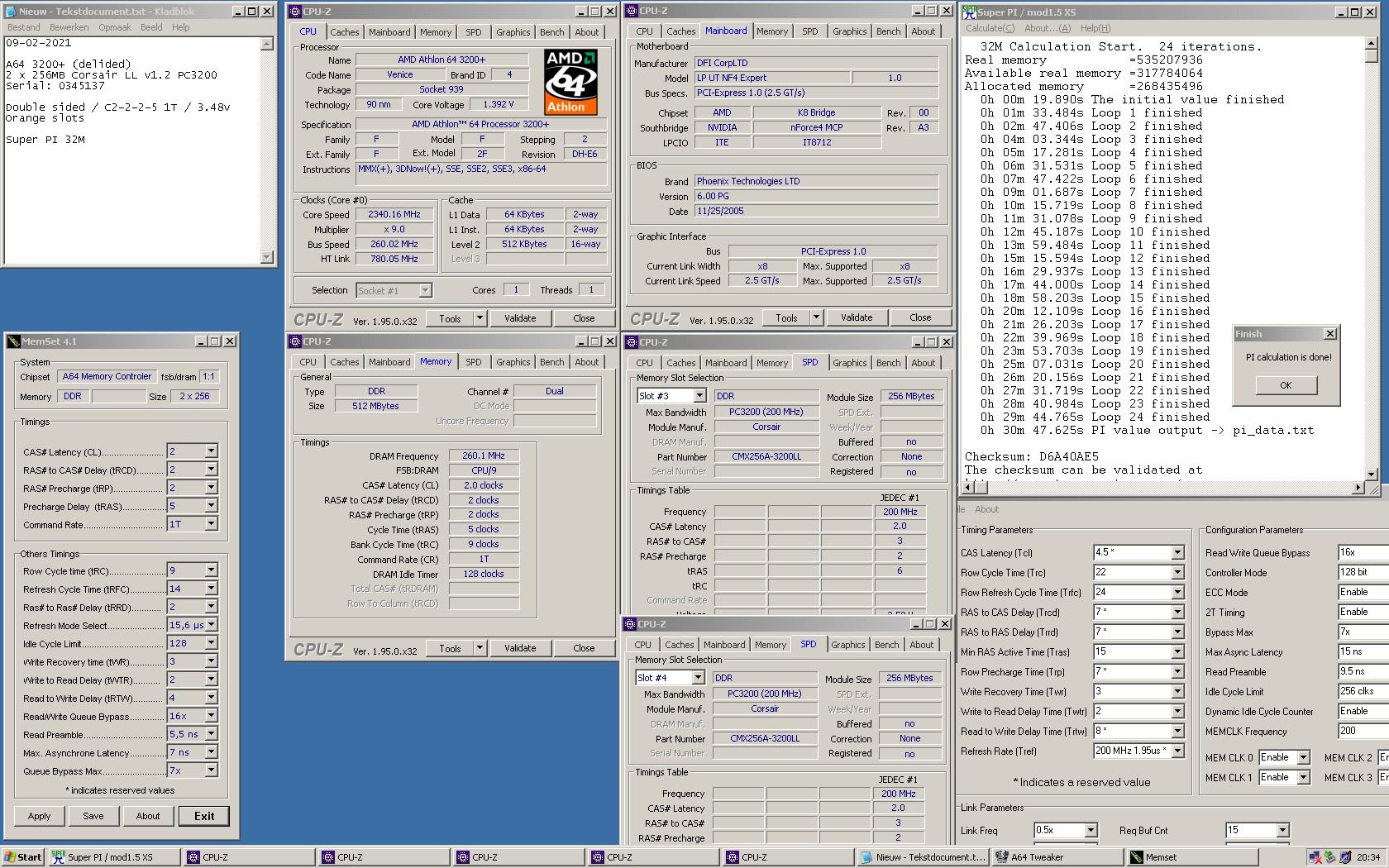Switch to A64 Tweaker on the taskbar
1389x868 pixels.
point(1057,857)
